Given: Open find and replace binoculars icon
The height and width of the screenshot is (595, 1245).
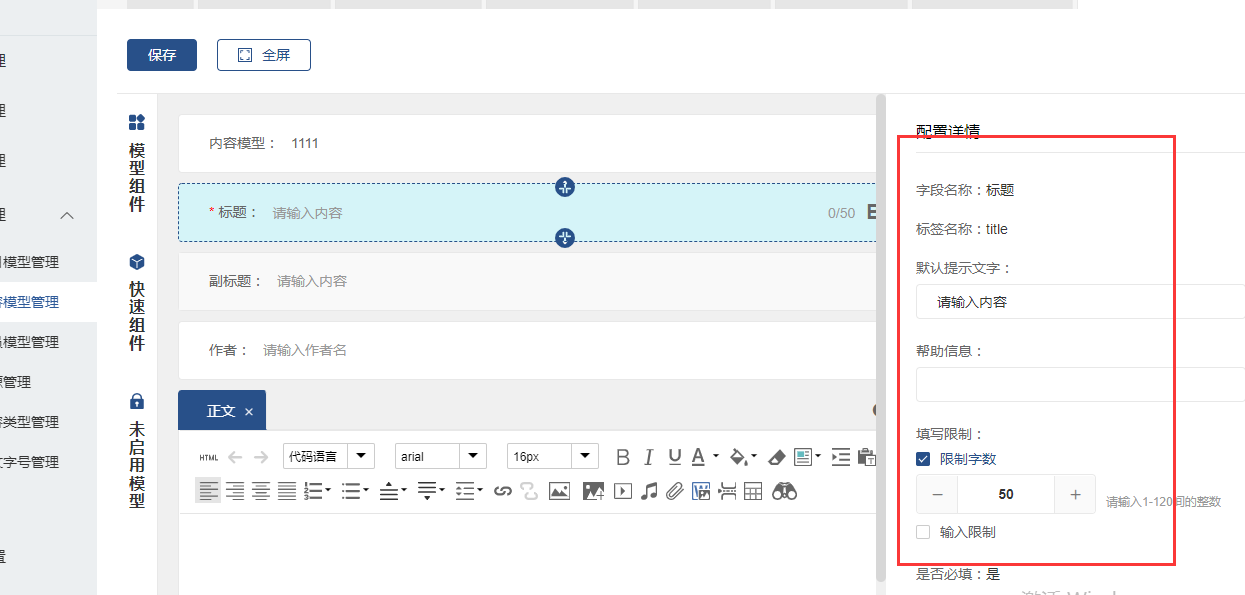Looking at the screenshot, I should click(x=784, y=491).
